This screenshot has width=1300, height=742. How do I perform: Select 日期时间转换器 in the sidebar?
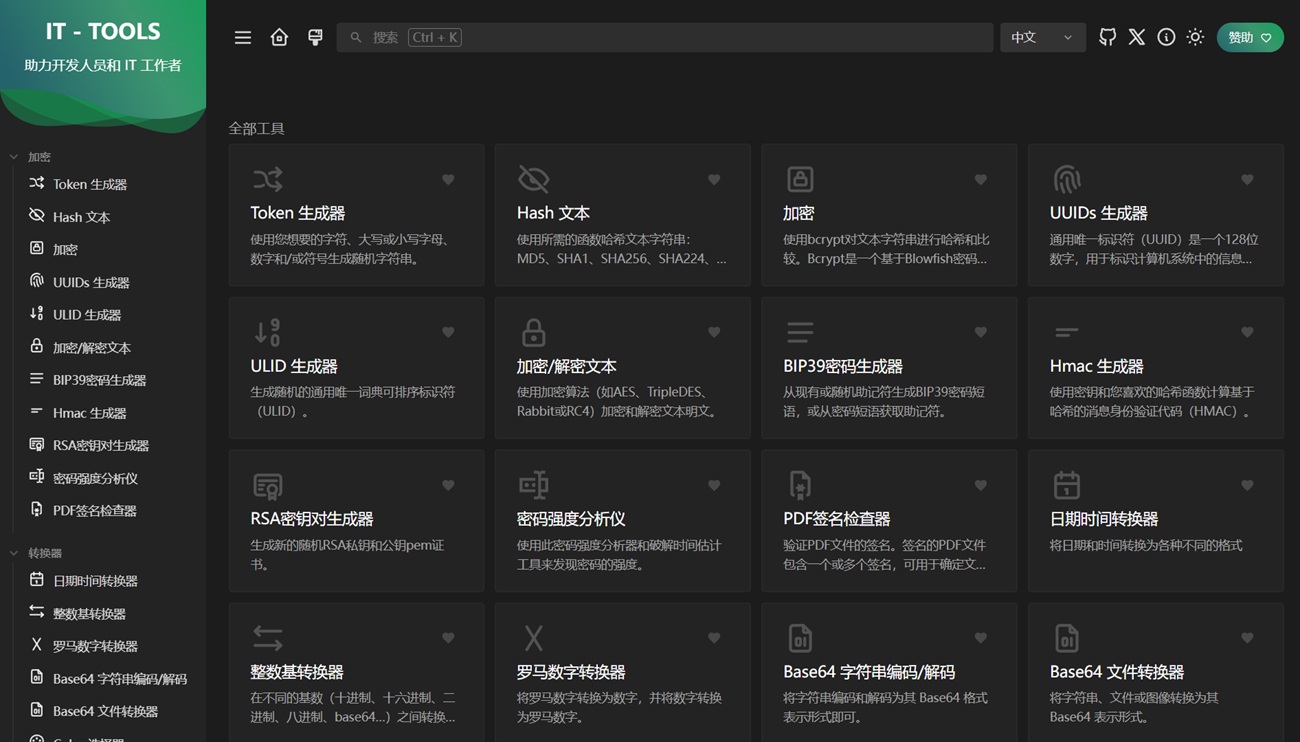click(x=95, y=581)
